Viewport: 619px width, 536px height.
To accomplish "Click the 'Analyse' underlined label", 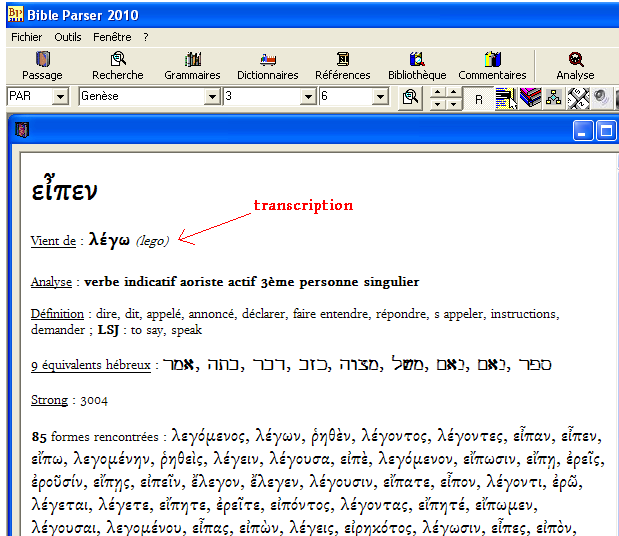I will click(51, 282).
